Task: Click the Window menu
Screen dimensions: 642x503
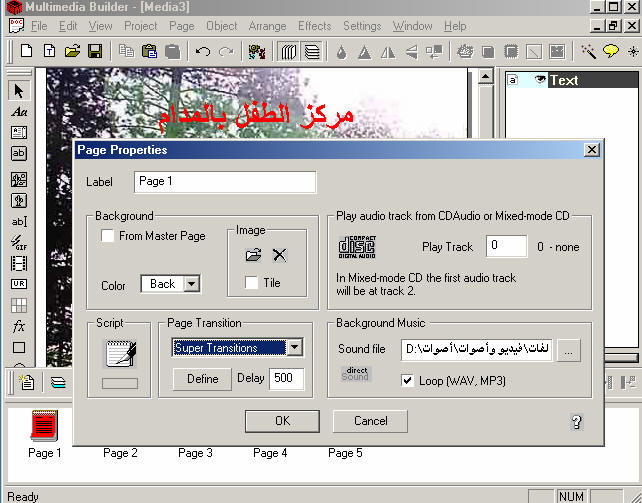Action: tap(412, 26)
